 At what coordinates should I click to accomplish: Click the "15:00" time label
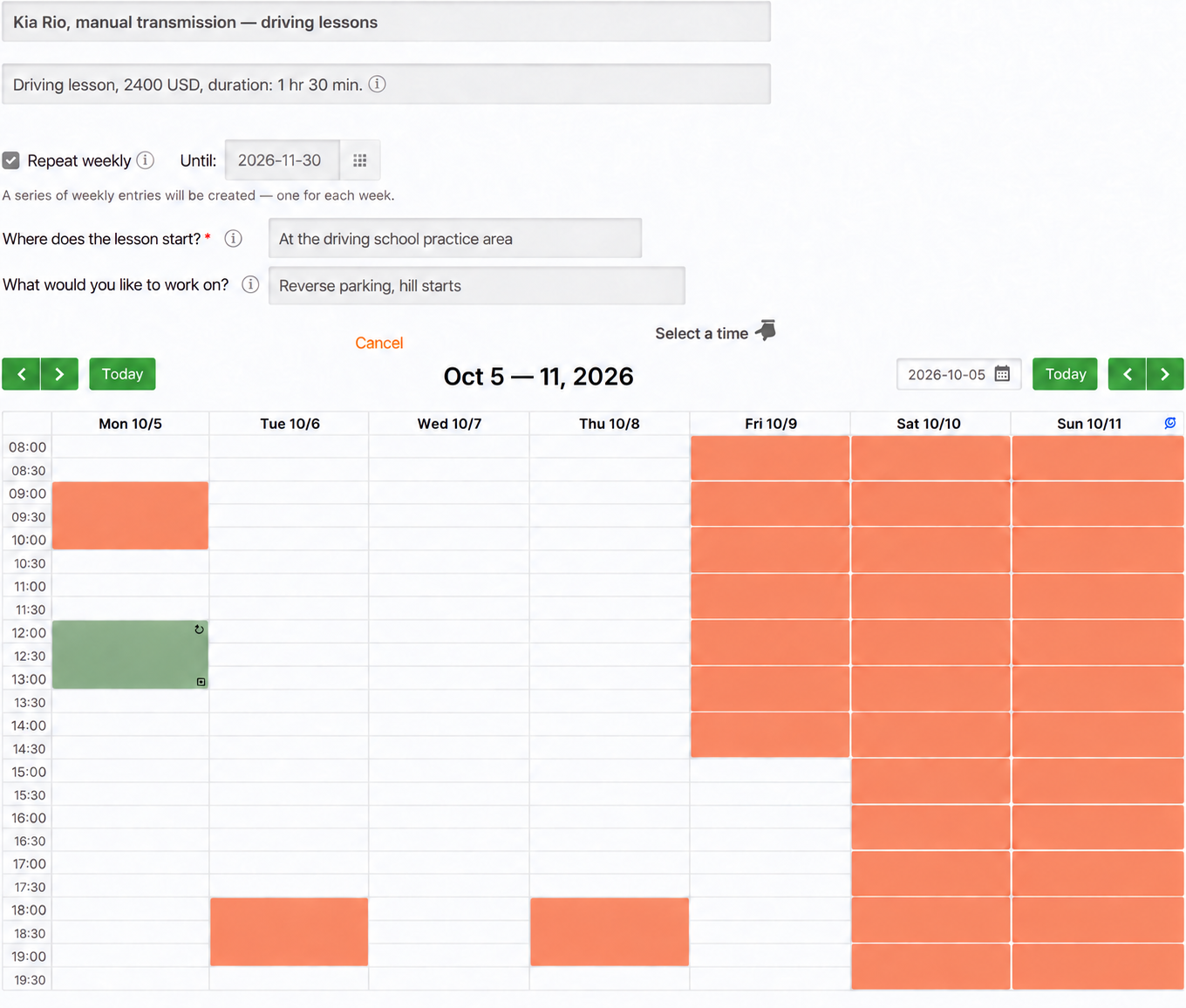click(x=29, y=772)
